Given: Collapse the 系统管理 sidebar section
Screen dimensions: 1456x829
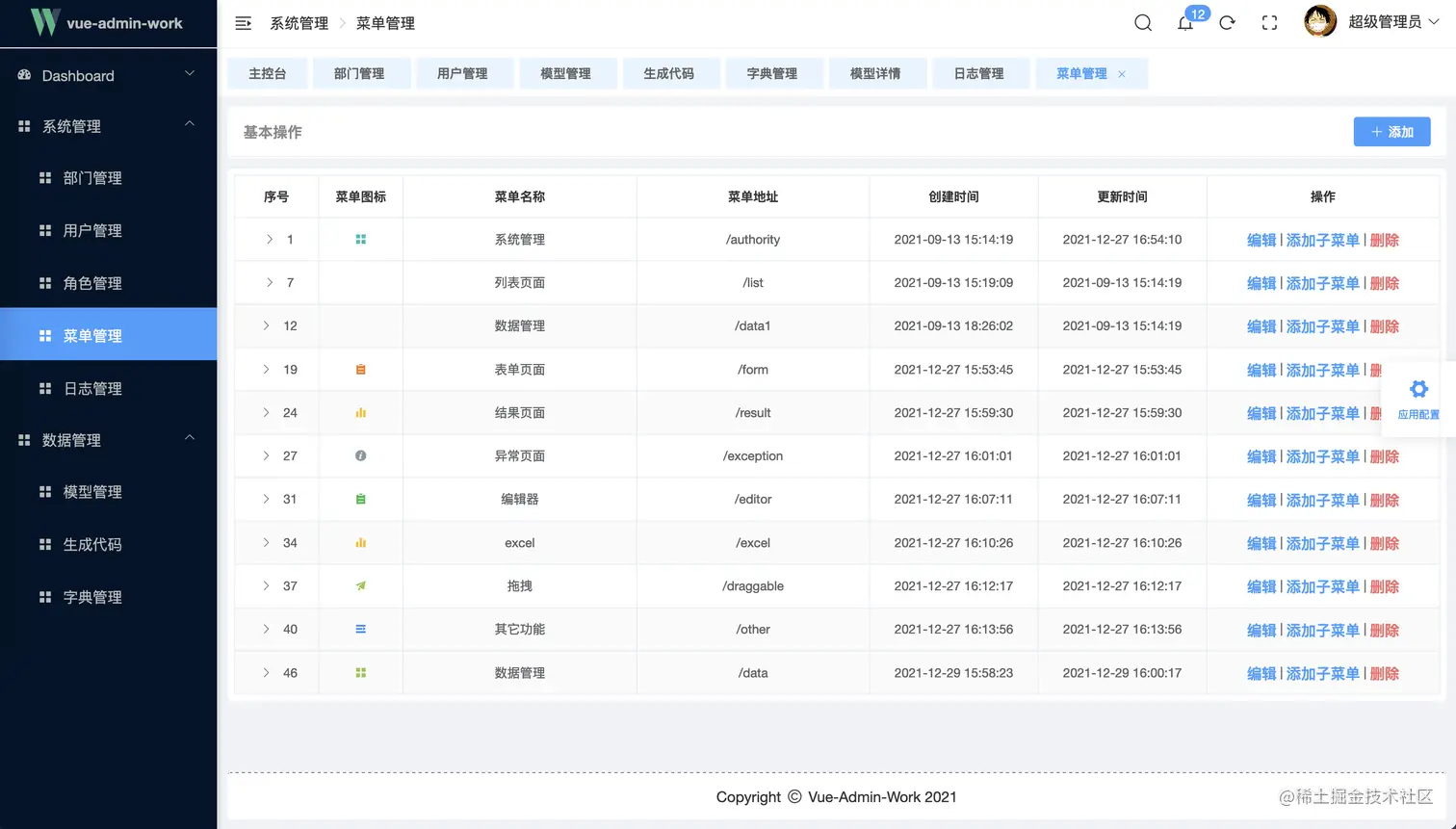Looking at the screenshot, I should pyautogui.click(x=108, y=125).
